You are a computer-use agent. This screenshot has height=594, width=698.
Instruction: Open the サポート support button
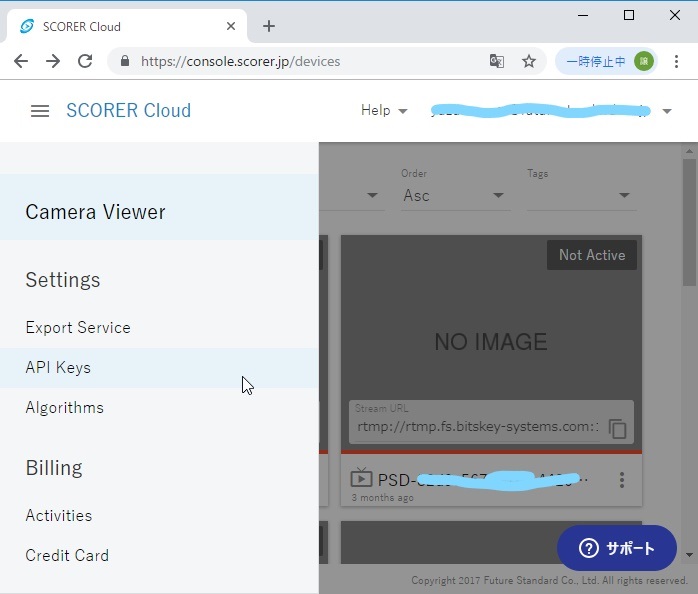(x=617, y=548)
